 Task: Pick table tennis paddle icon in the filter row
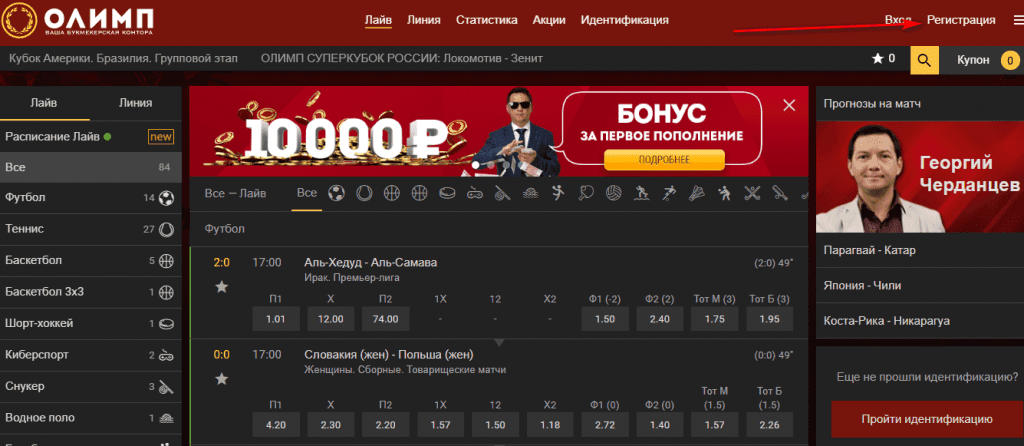tap(585, 193)
